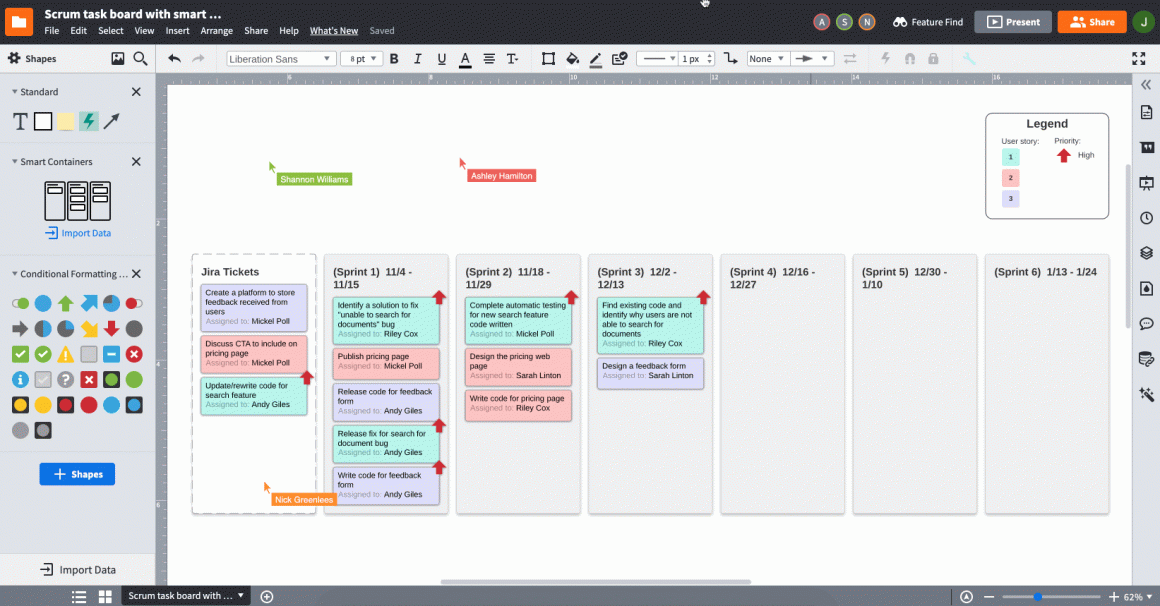This screenshot has width=1160, height=606.
Task: Click the Undo arrow in the toolbar
Action: 175,59
